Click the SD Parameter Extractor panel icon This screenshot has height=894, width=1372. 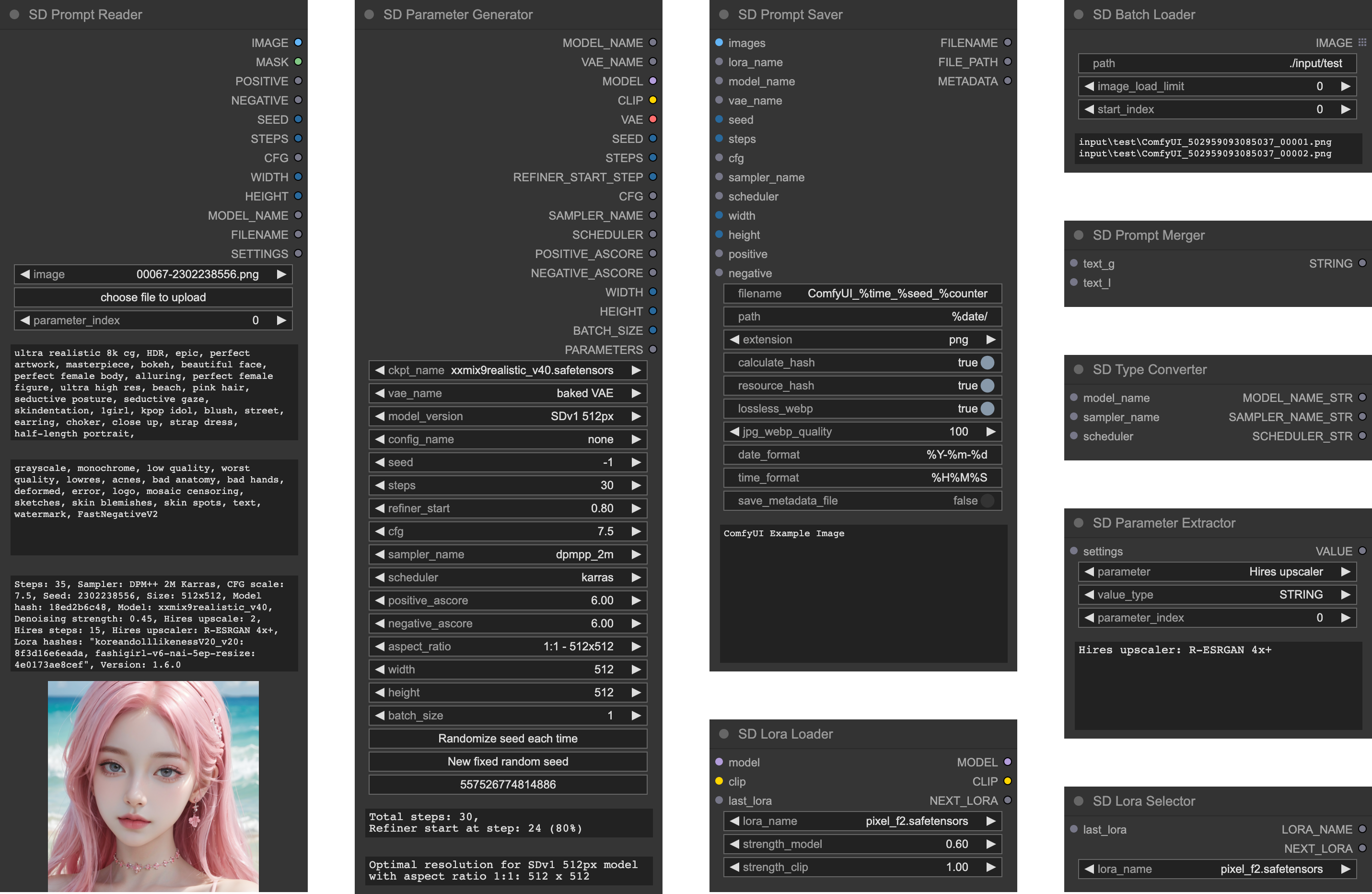[1078, 523]
